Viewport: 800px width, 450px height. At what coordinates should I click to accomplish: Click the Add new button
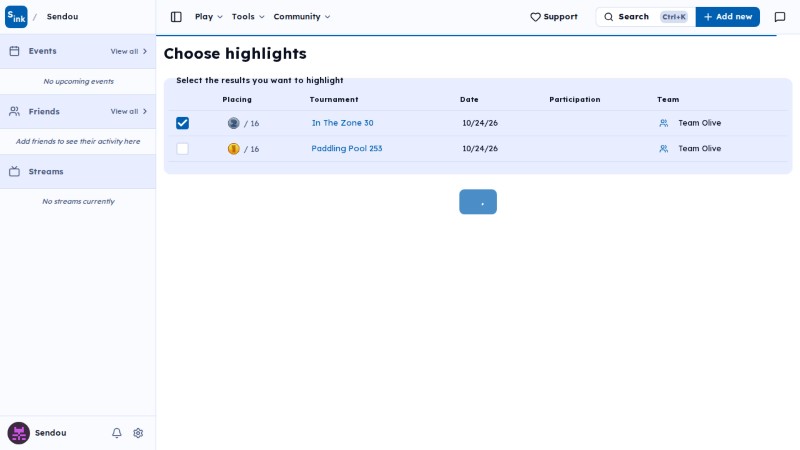pos(728,17)
